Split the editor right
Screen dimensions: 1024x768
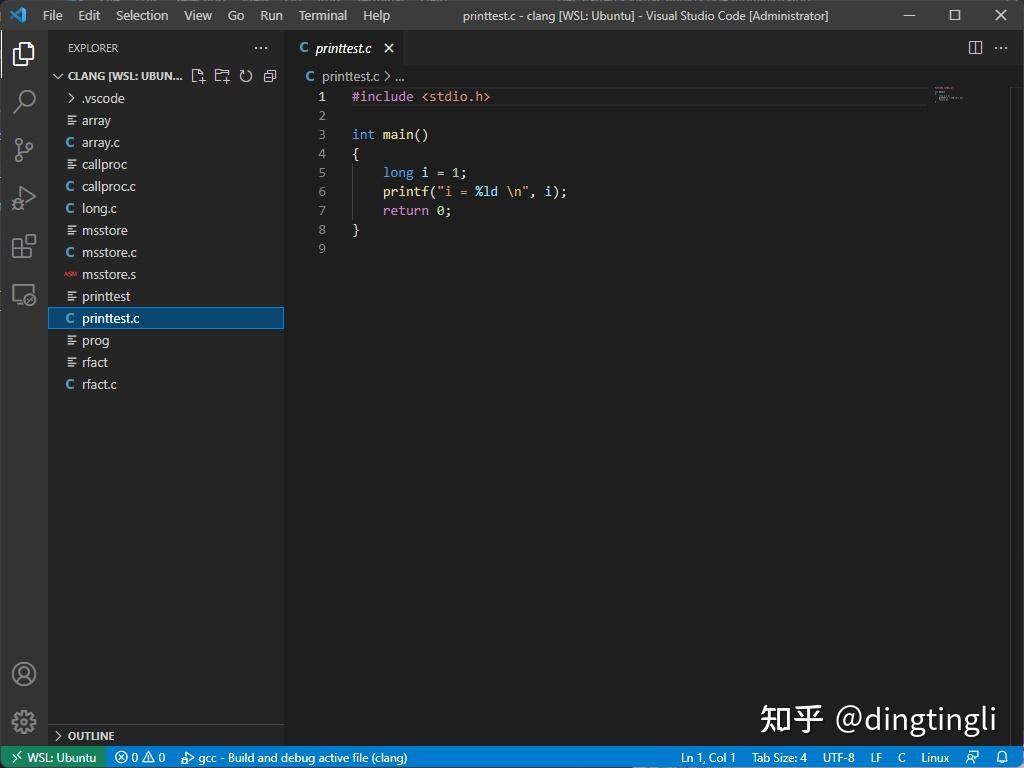tap(975, 48)
